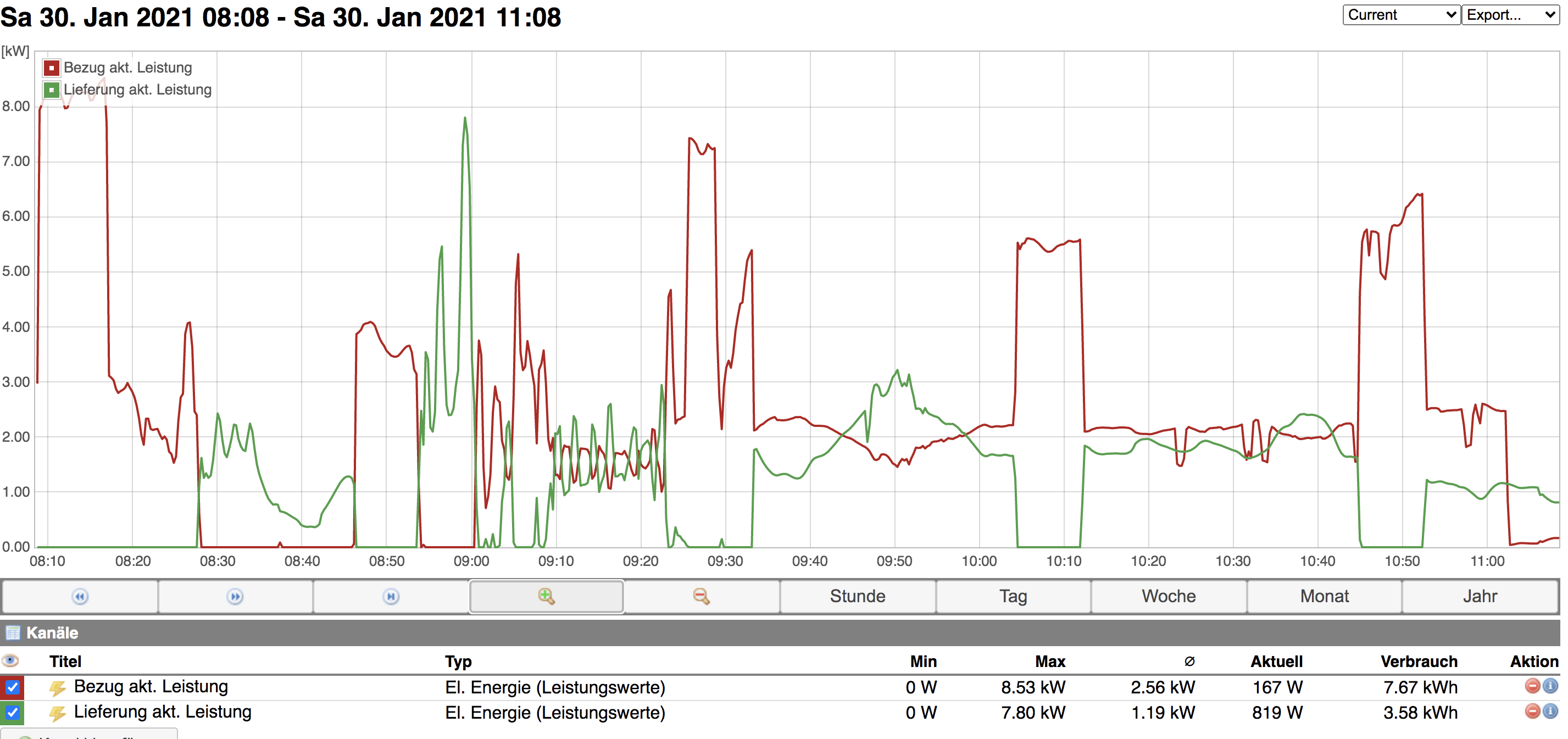
Task: Click the rewind (step back) navigation button
Action: click(x=80, y=597)
